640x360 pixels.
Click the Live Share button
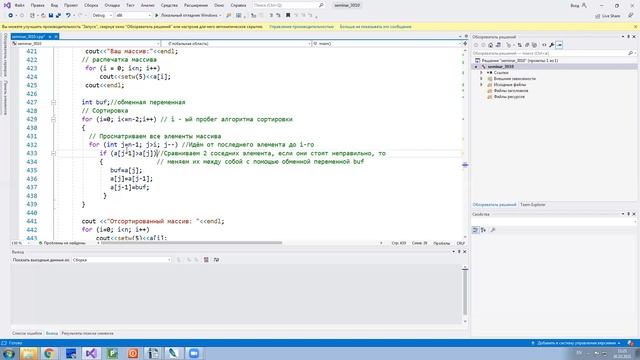(608, 16)
